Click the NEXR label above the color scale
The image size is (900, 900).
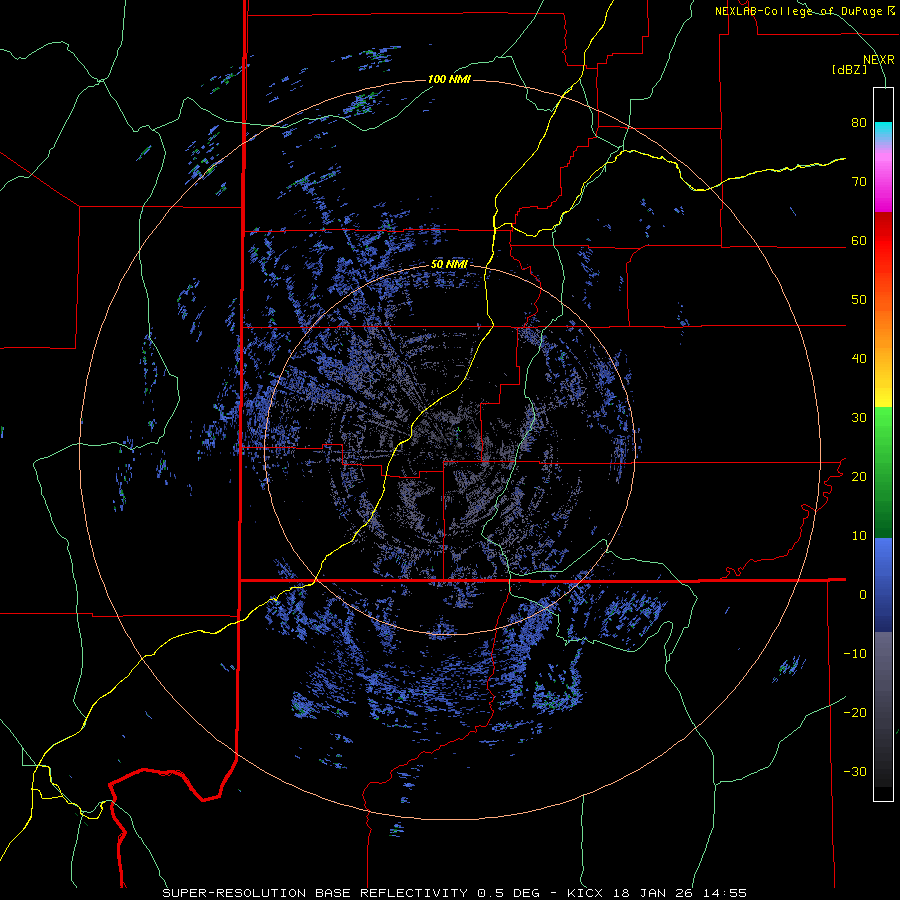point(879,60)
